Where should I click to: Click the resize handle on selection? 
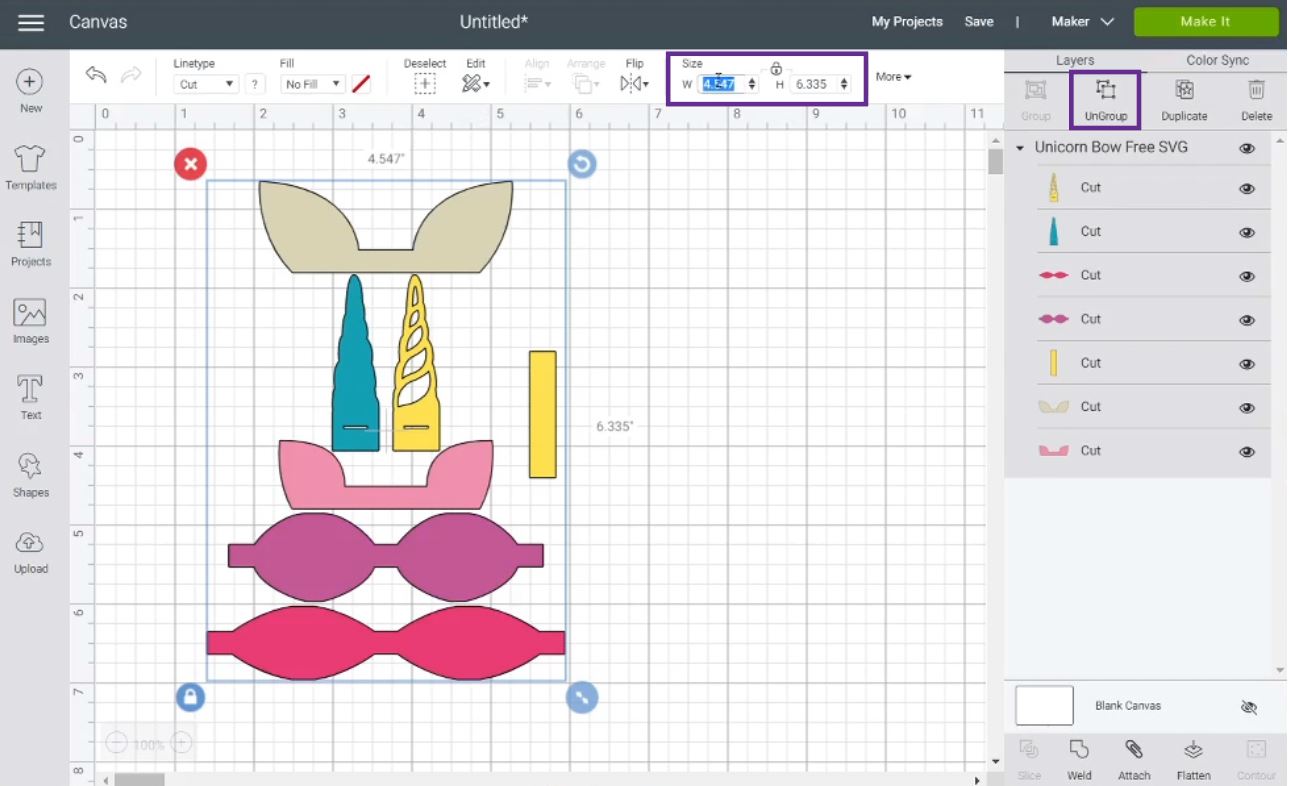pos(582,697)
